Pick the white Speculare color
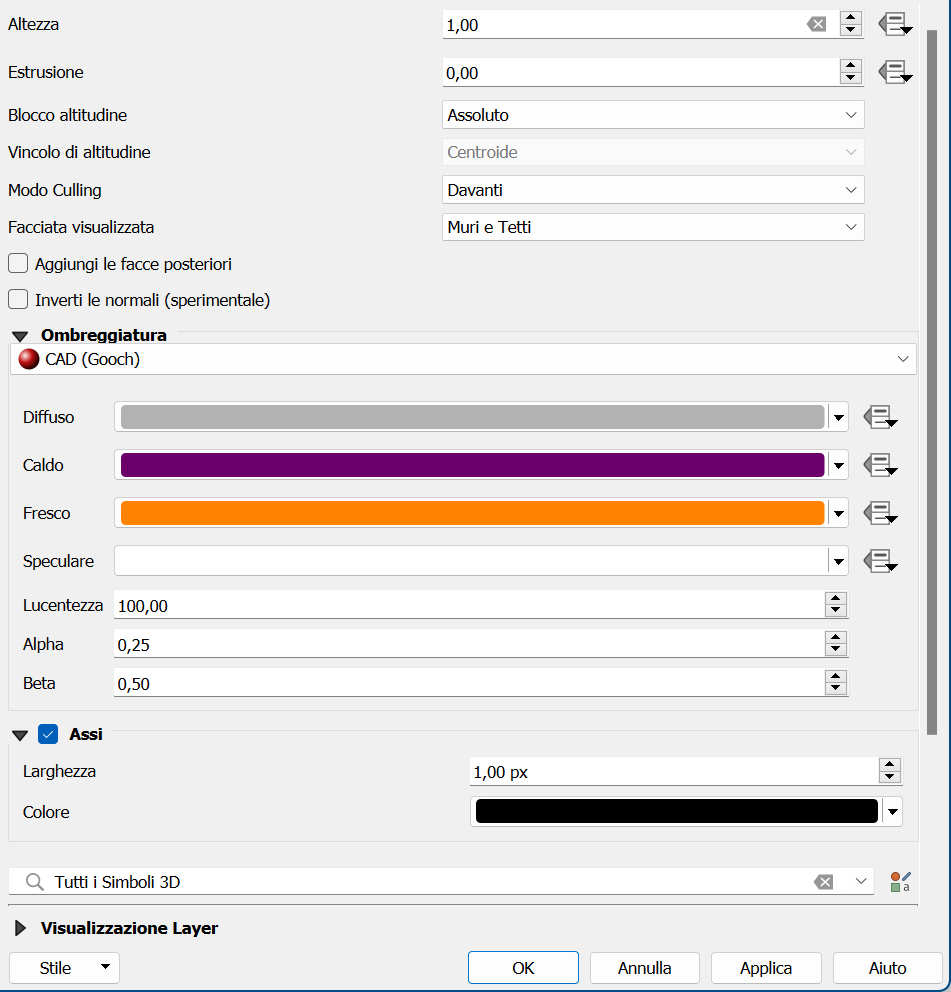This screenshot has height=992, width=951. pos(472,561)
